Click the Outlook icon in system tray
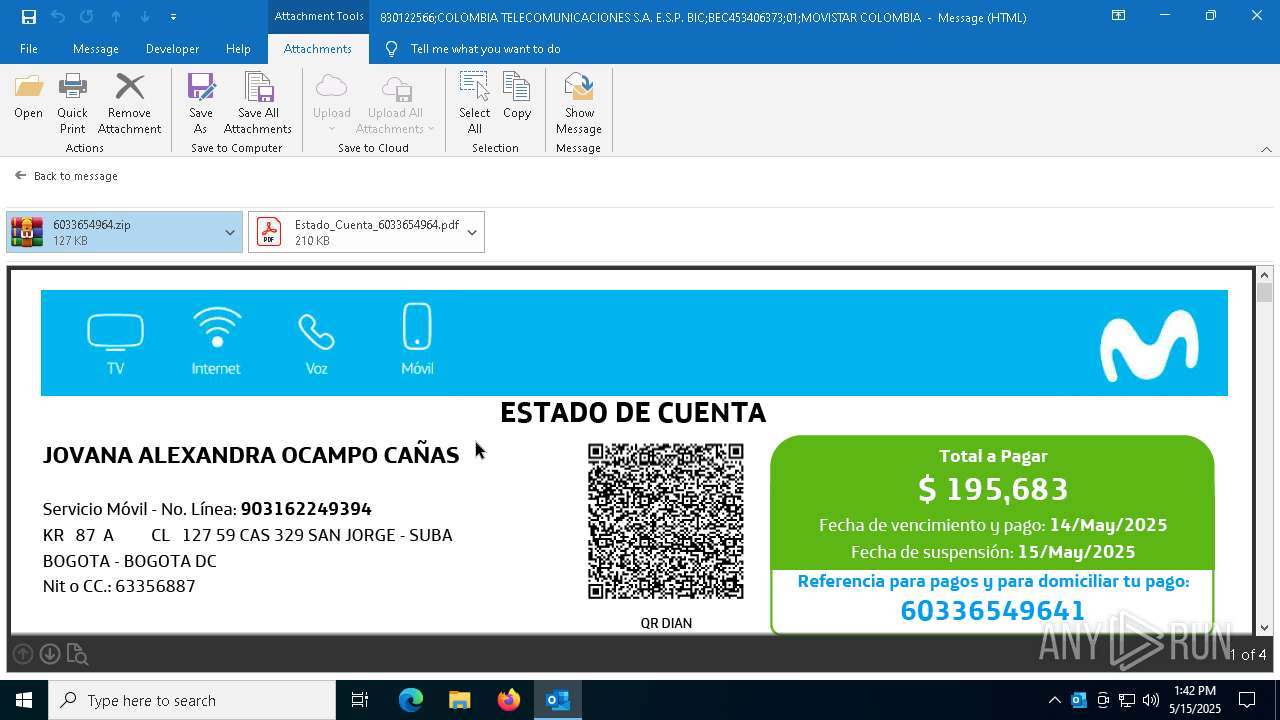 point(1079,700)
